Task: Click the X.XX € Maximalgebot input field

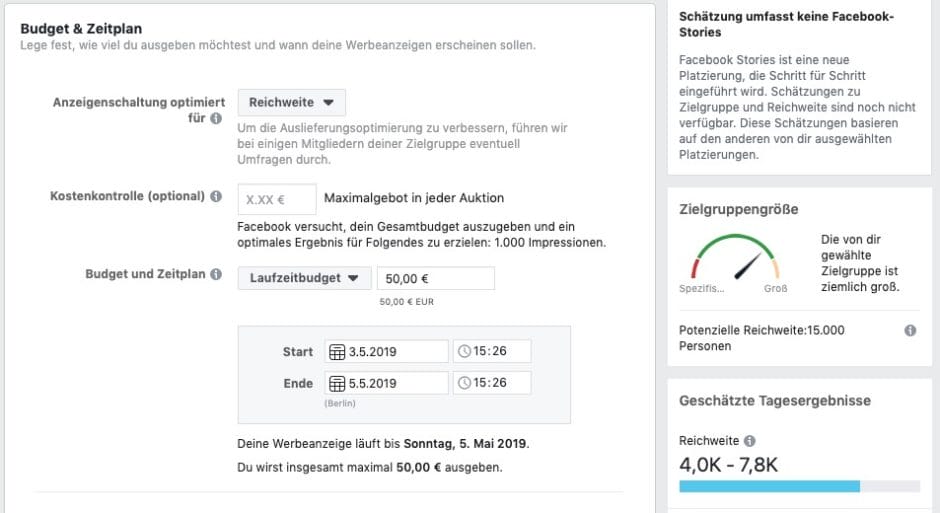Action: click(x=277, y=199)
